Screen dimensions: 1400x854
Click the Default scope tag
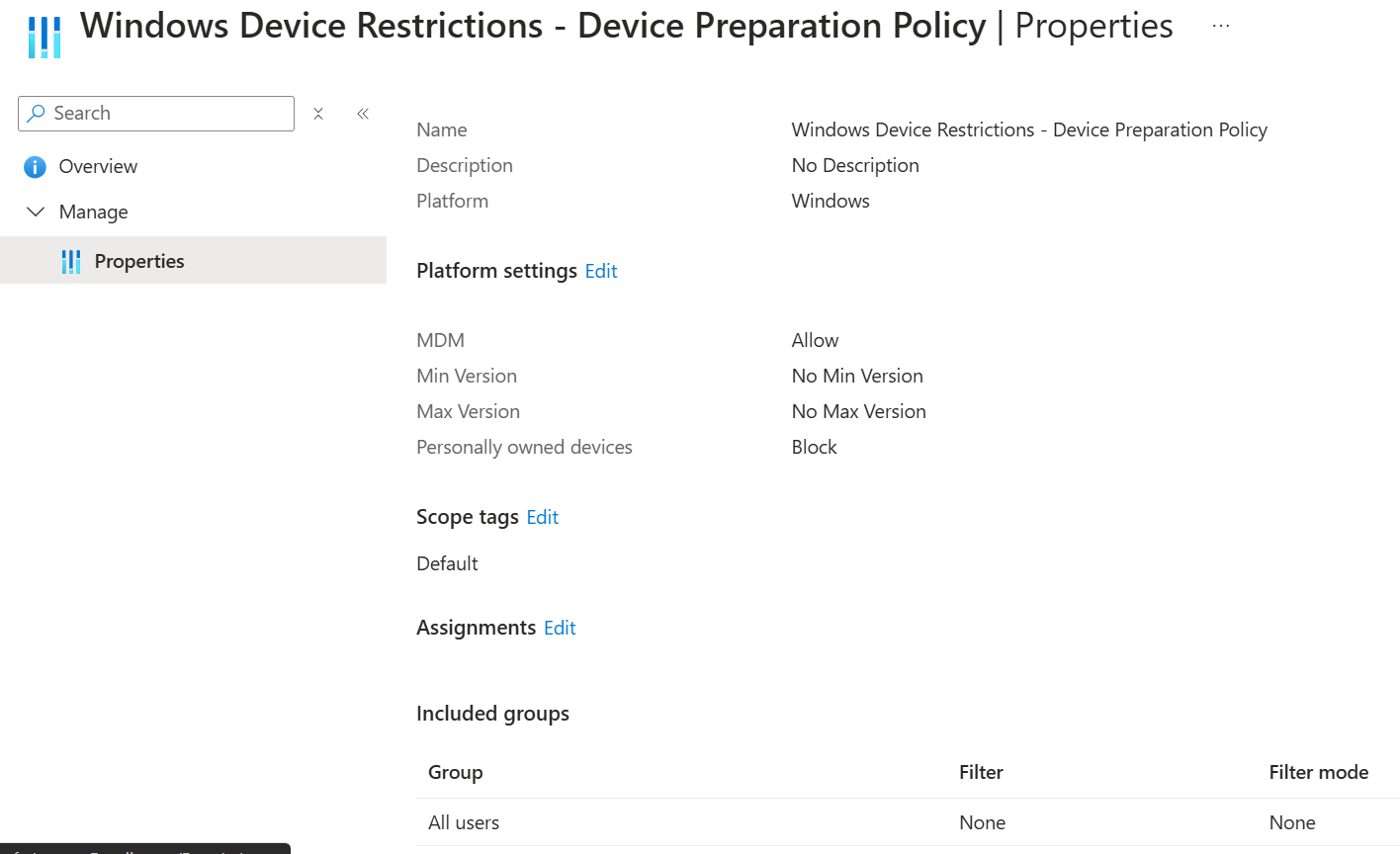click(447, 562)
